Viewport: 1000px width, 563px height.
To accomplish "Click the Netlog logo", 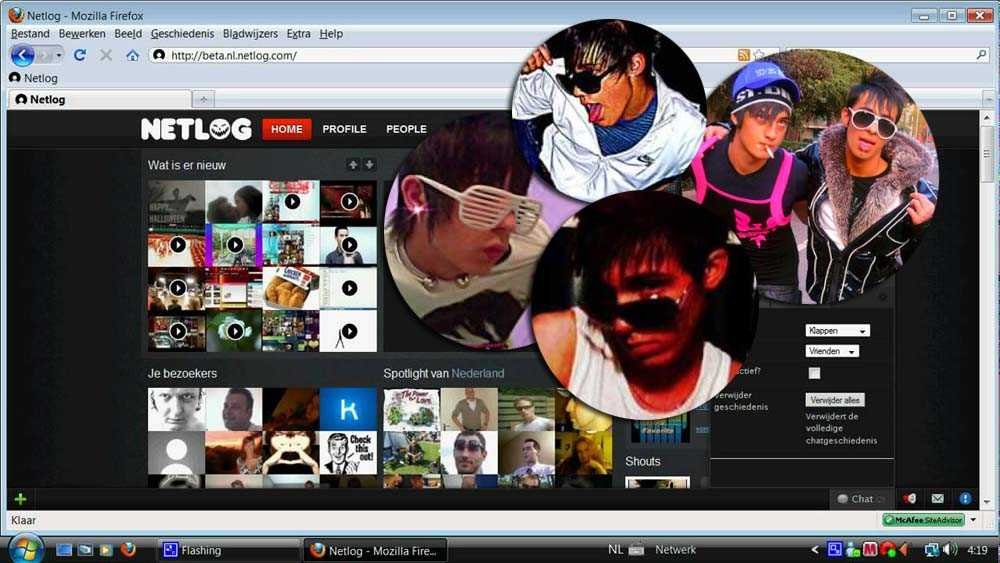I will pyautogui.click(x=196, y=129).
